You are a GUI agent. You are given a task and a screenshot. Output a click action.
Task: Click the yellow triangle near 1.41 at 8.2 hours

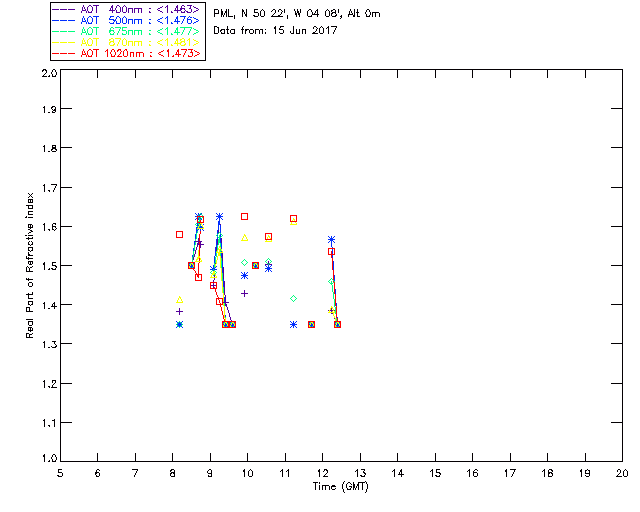click(x=180, y=300)
